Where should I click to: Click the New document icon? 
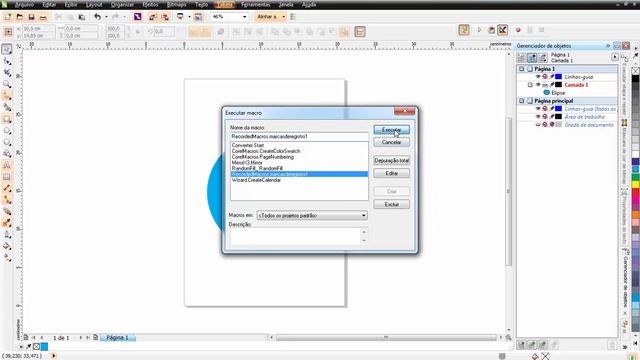coord(8,17)
